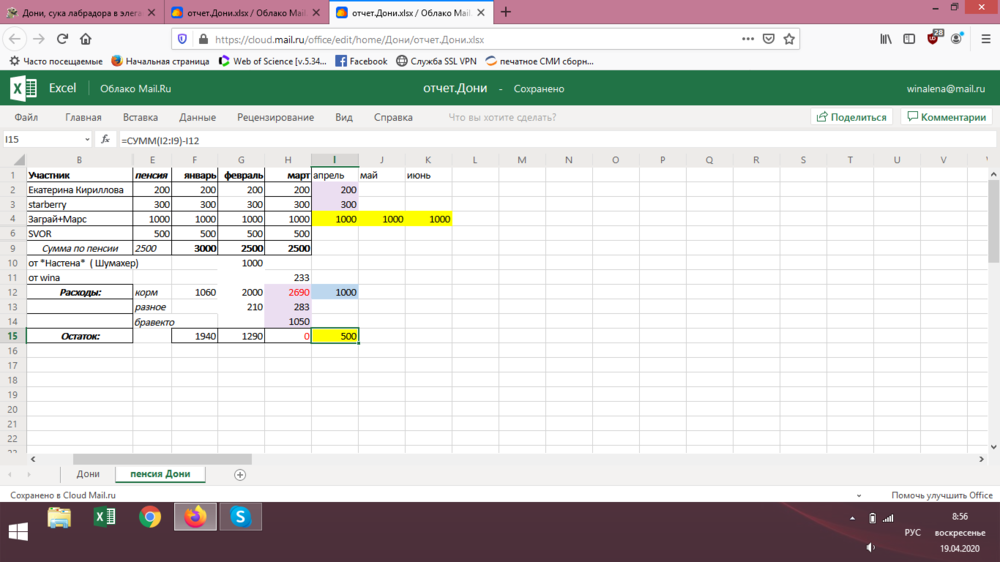Open the Excel icon in taskbar

coord(104,517)
